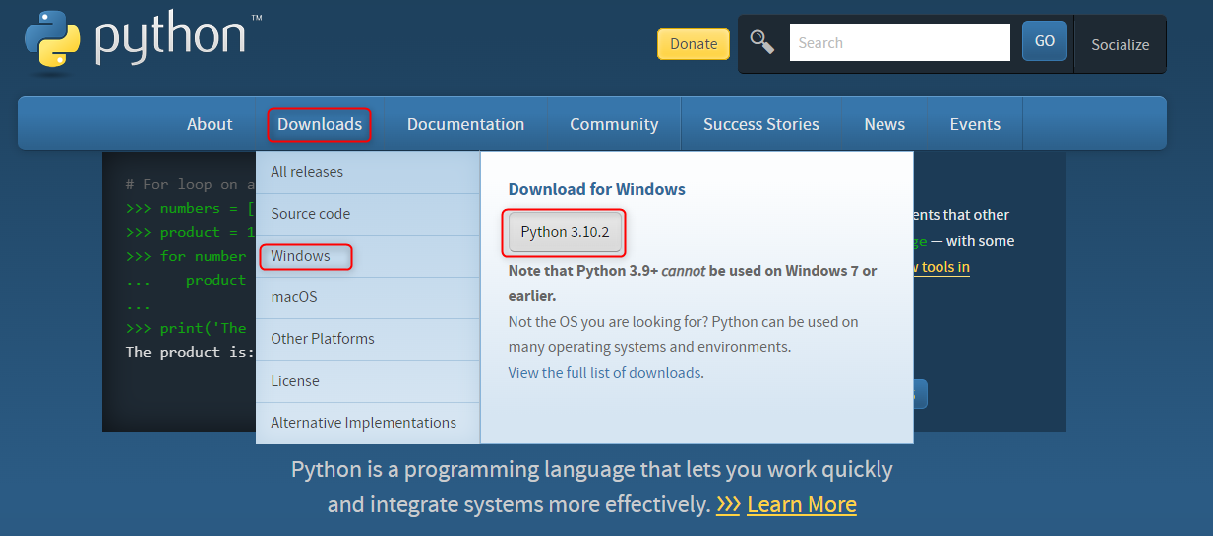
Task: Select All releases in Downloads submenu
Action: click(x=368, y=172)
